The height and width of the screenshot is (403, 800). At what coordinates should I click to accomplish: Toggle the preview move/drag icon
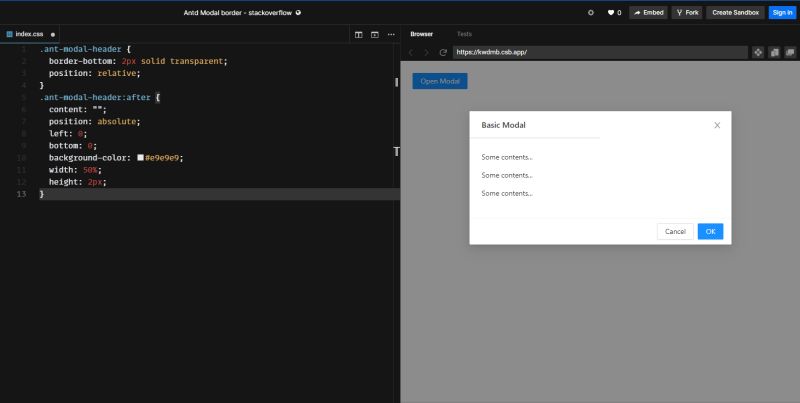pyautogui.click(x=758, y=53)
